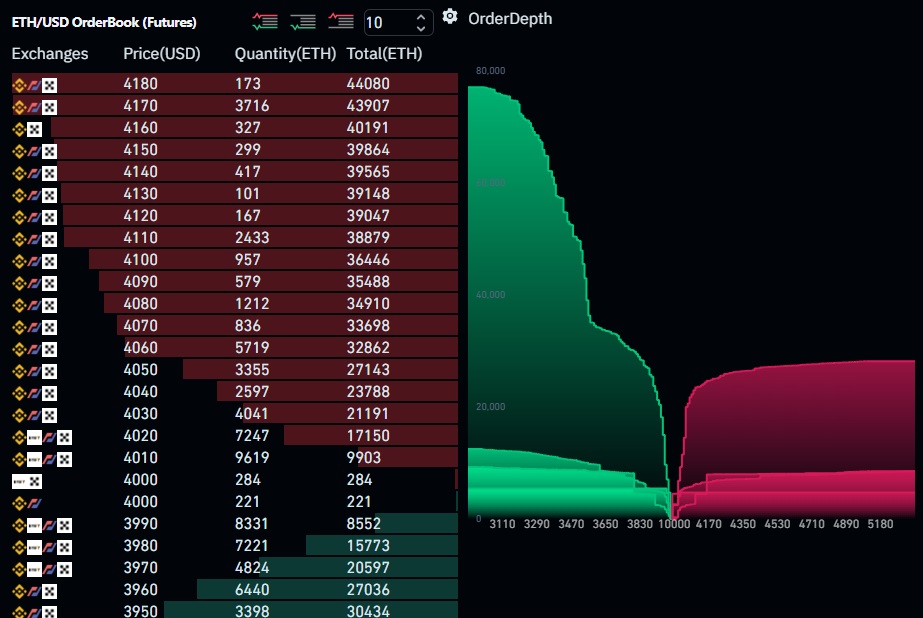
Task: Click the Bybit icon in the 4010 row
Action: (x=34, y=459)
